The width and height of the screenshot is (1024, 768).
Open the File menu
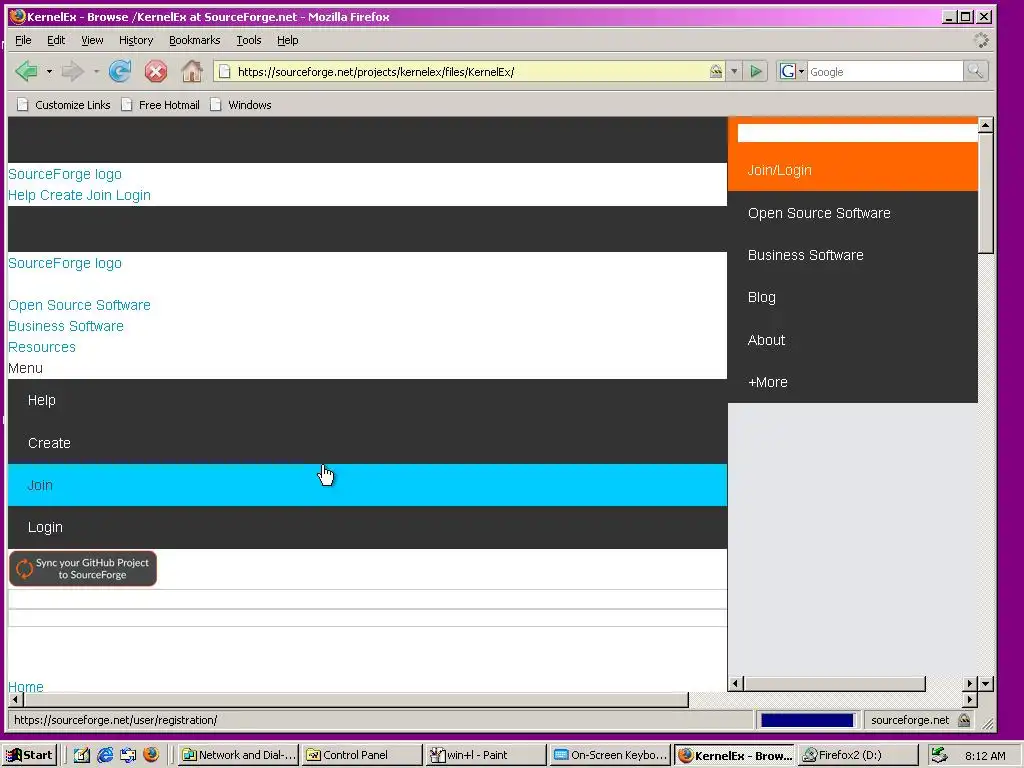point(23,40)
